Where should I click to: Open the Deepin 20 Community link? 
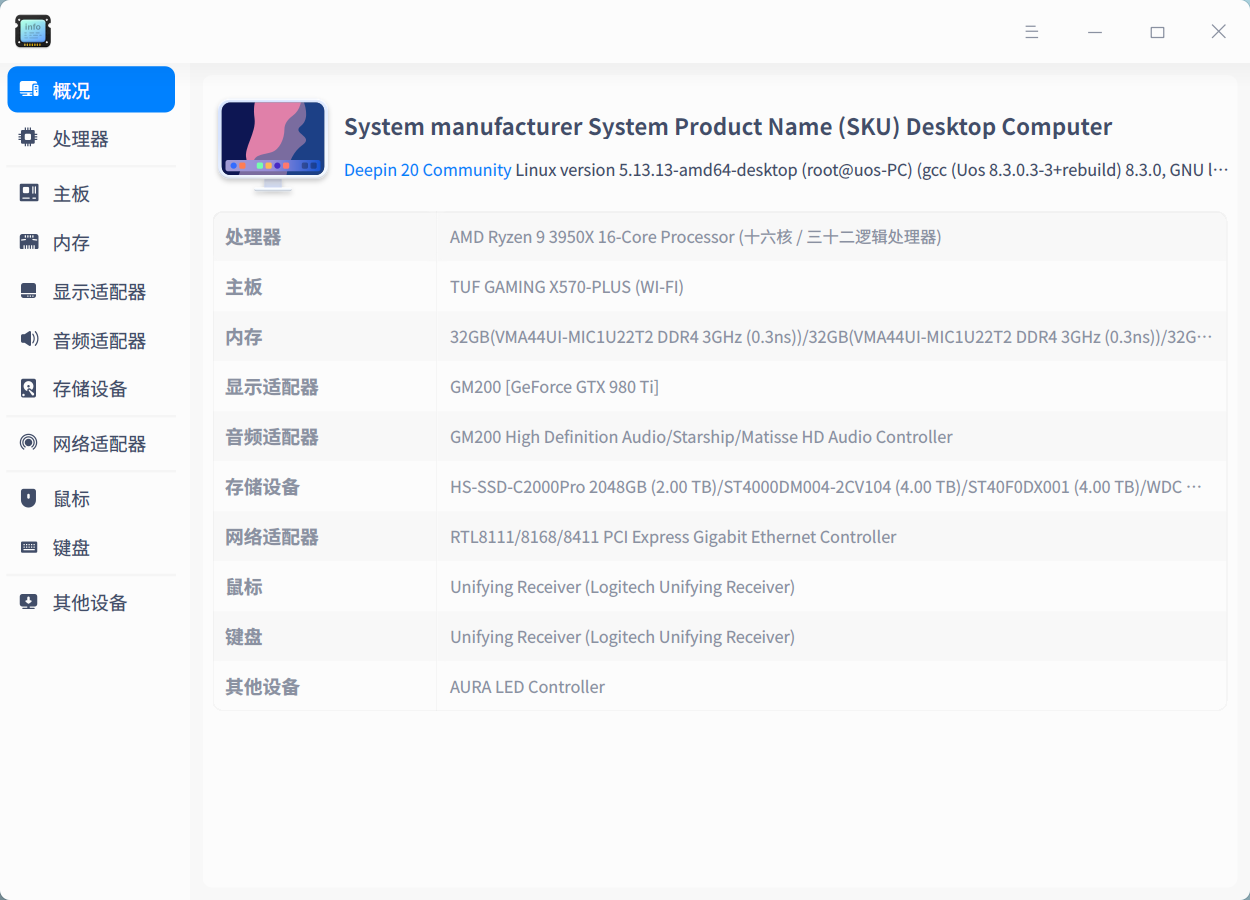click(427, 170)
